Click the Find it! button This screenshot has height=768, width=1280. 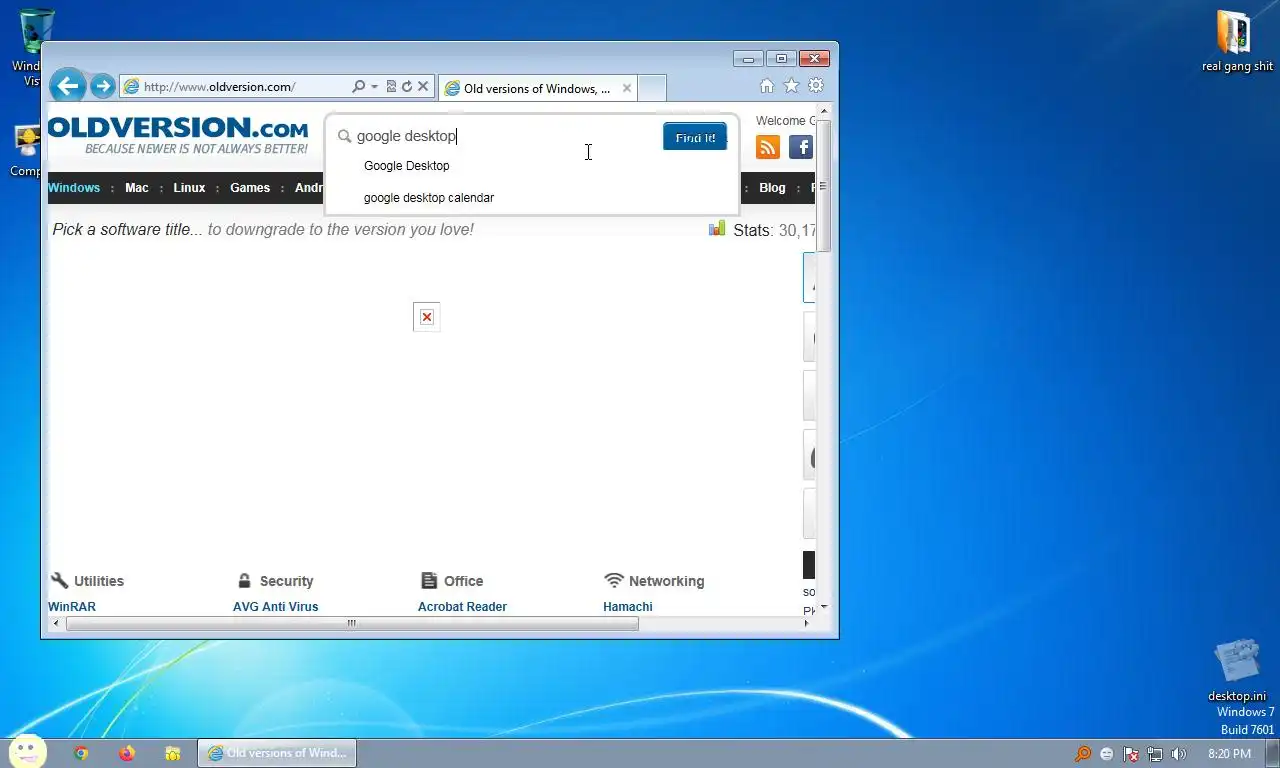click(695, 137)
